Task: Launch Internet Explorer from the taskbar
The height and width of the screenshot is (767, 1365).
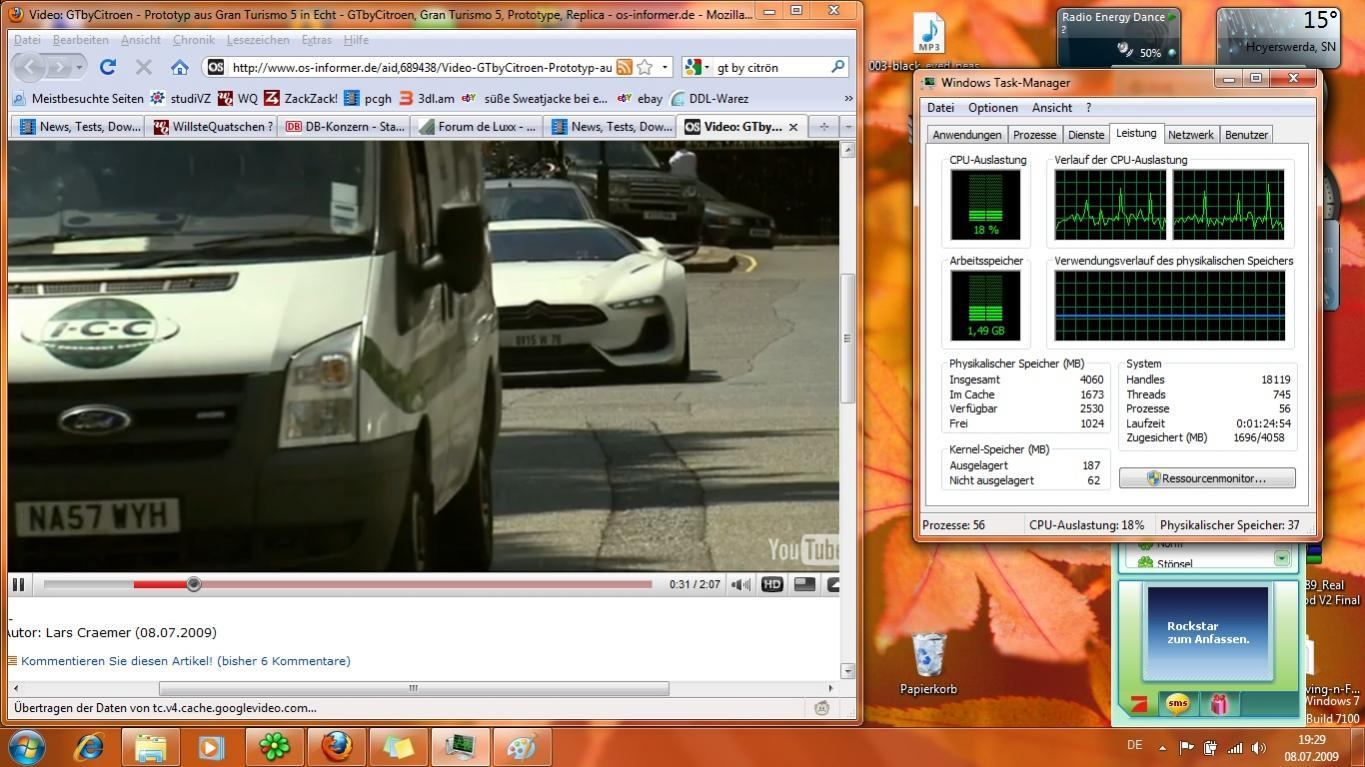Action: click(x=89, y=747)
